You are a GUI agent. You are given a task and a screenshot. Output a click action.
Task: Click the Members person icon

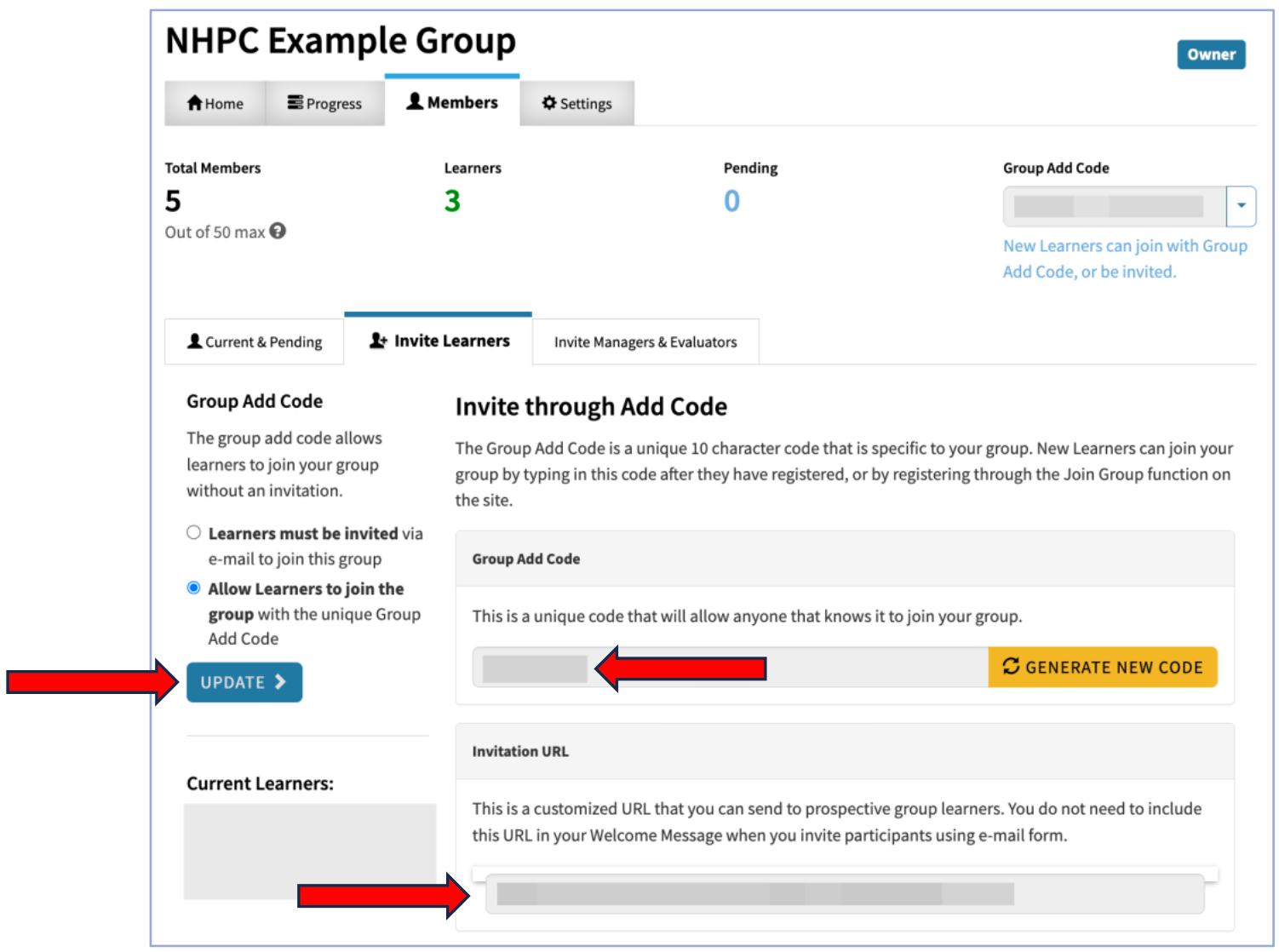click(415, 101)
